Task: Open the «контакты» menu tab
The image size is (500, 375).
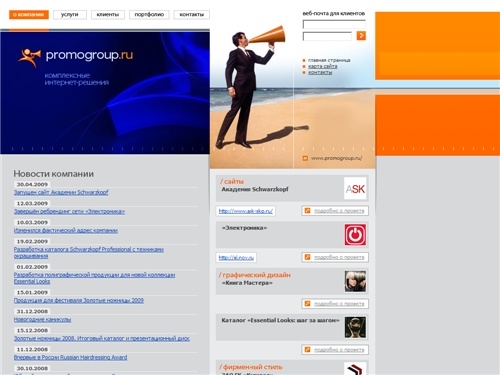Action: pyautogui.click(x=192, y=15)
